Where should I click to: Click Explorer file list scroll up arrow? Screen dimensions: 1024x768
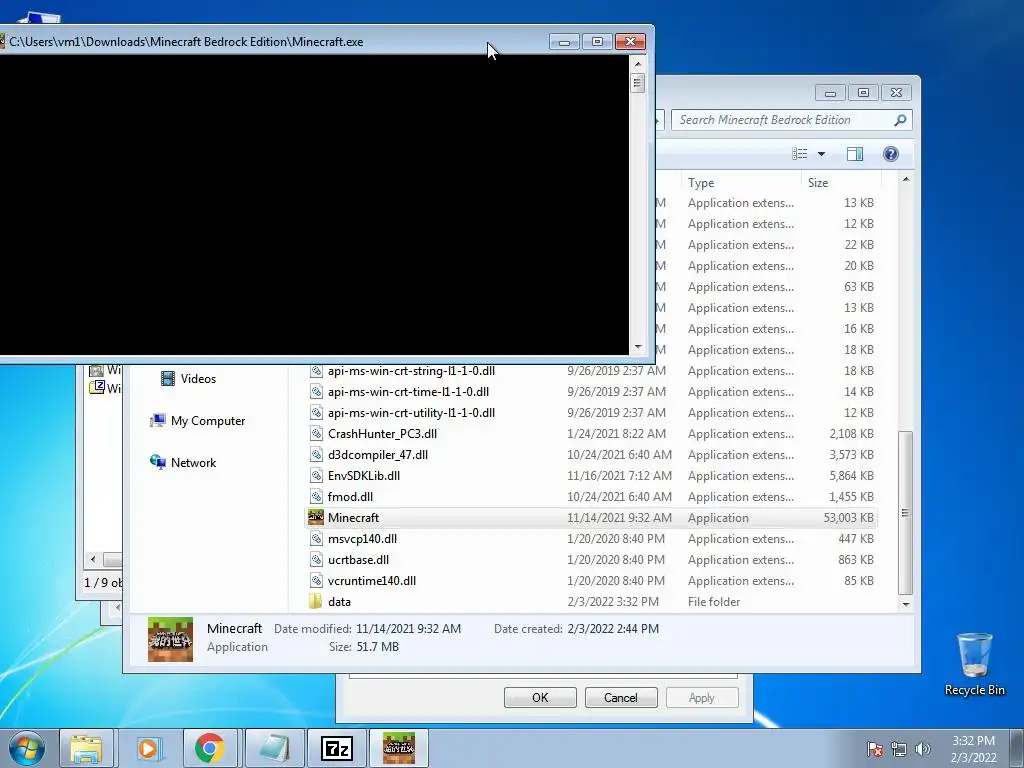[906, 180]
